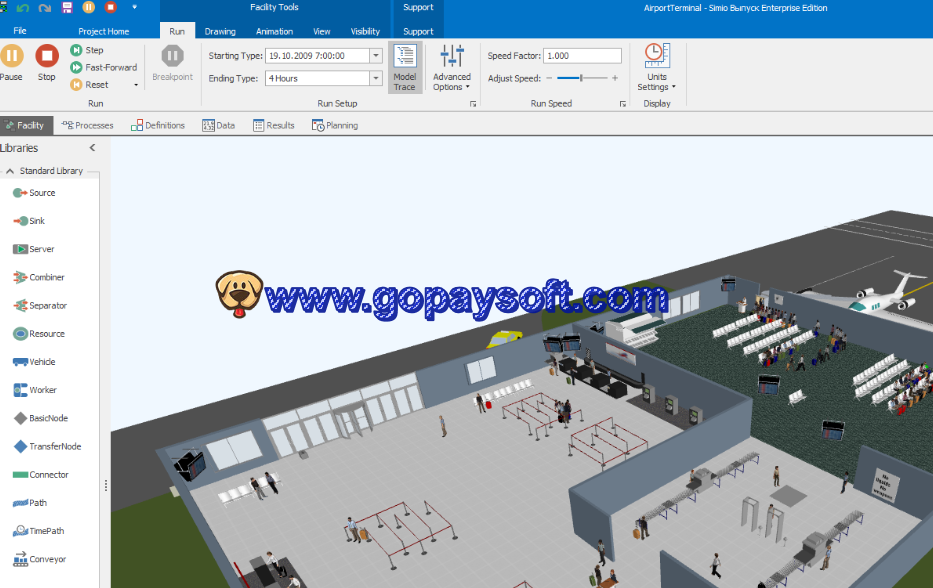Click the Ending Type 4 Hours field
The image size is (933, 588).
pos(317,78)
